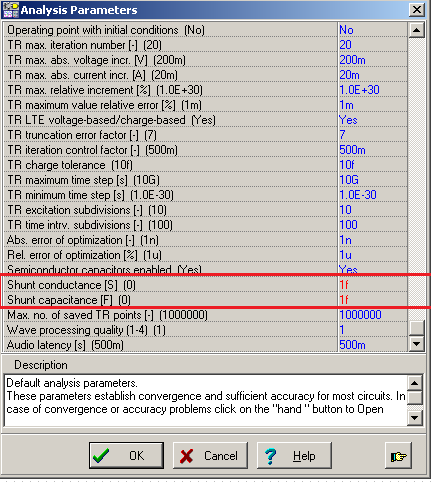Select the operating point initial conditions value No
Image resolution: width=431 pixels, height=491 pixels.
346,30
